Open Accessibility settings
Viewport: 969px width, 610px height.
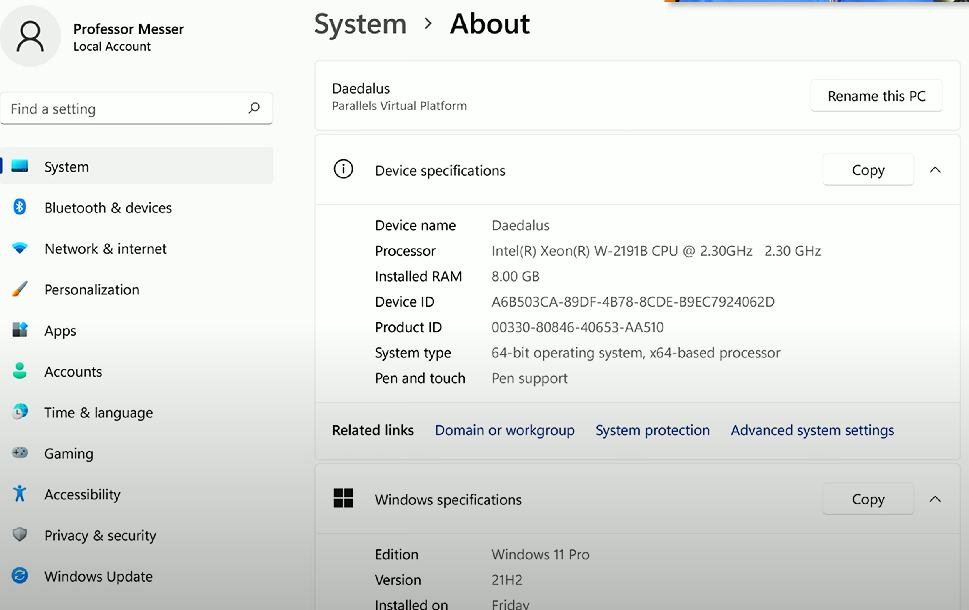[137, 494]
